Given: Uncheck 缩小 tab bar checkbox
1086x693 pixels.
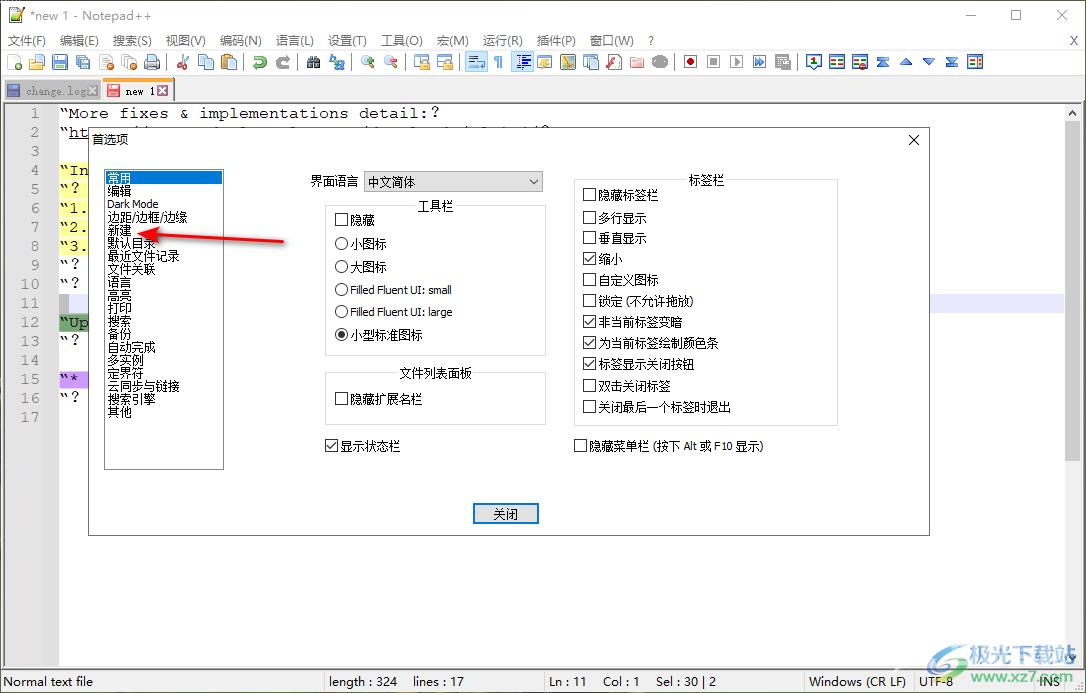Looking at the screenshot, I should point(589,258).
